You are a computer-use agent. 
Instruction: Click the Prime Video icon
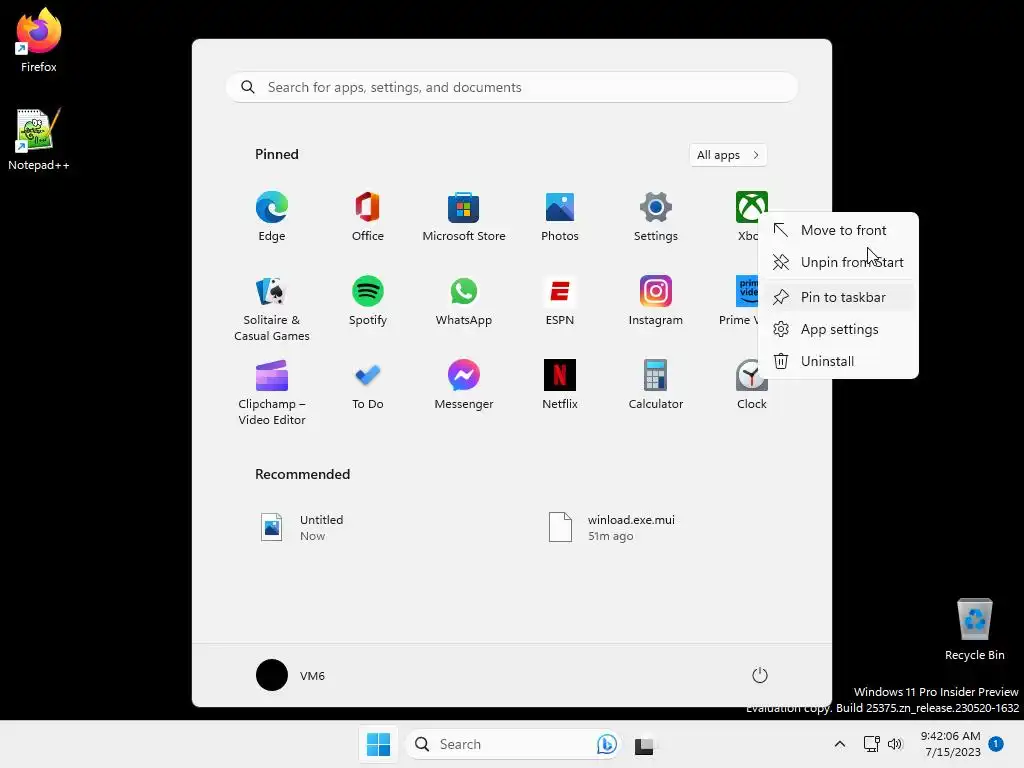tap(746, 291)
